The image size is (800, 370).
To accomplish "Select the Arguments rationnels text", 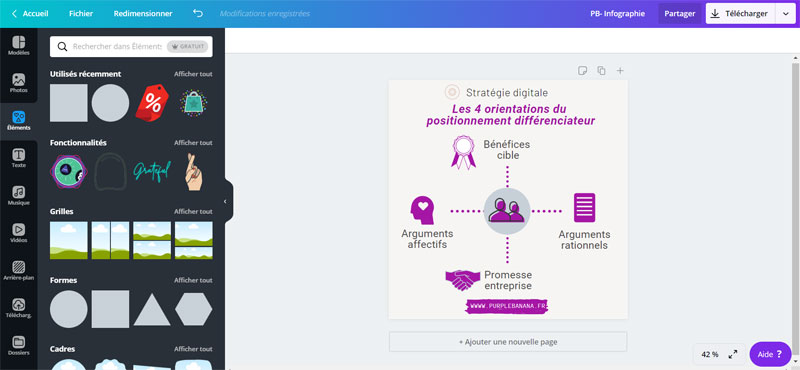I will click(x=584, y=240).
